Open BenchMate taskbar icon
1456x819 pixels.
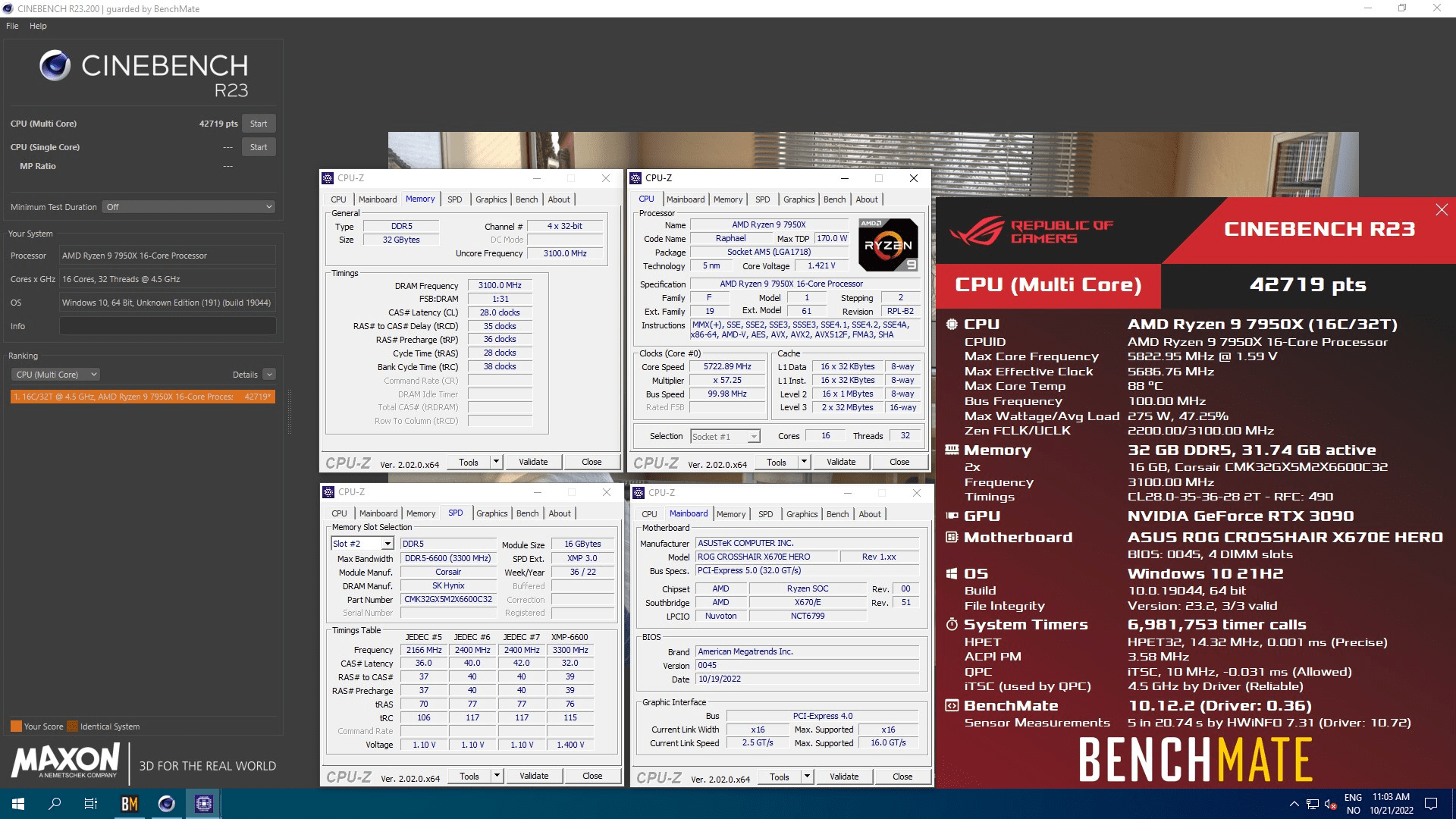point(130,804)
